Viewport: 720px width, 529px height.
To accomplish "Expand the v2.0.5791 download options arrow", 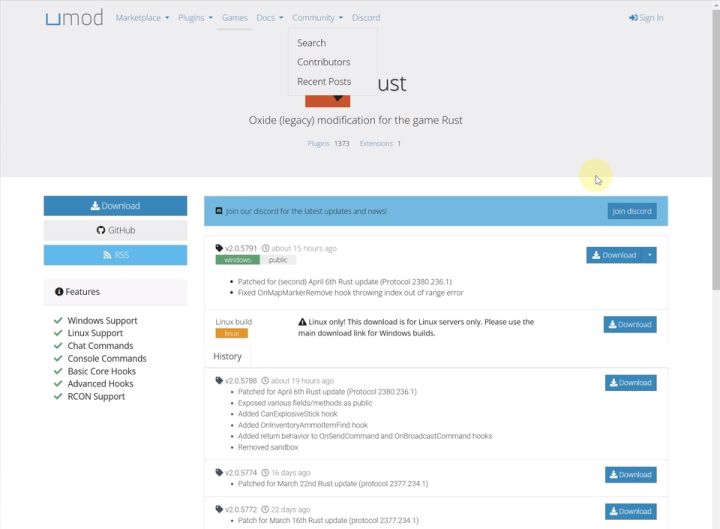I will (650, 255).
